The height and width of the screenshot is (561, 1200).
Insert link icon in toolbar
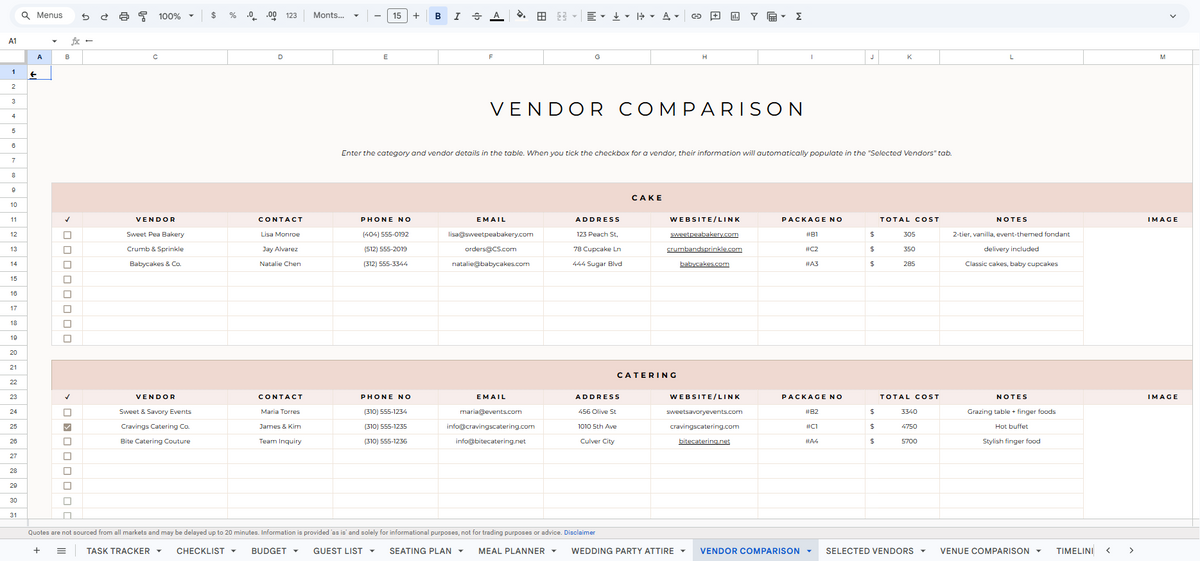tap(697, 16)
